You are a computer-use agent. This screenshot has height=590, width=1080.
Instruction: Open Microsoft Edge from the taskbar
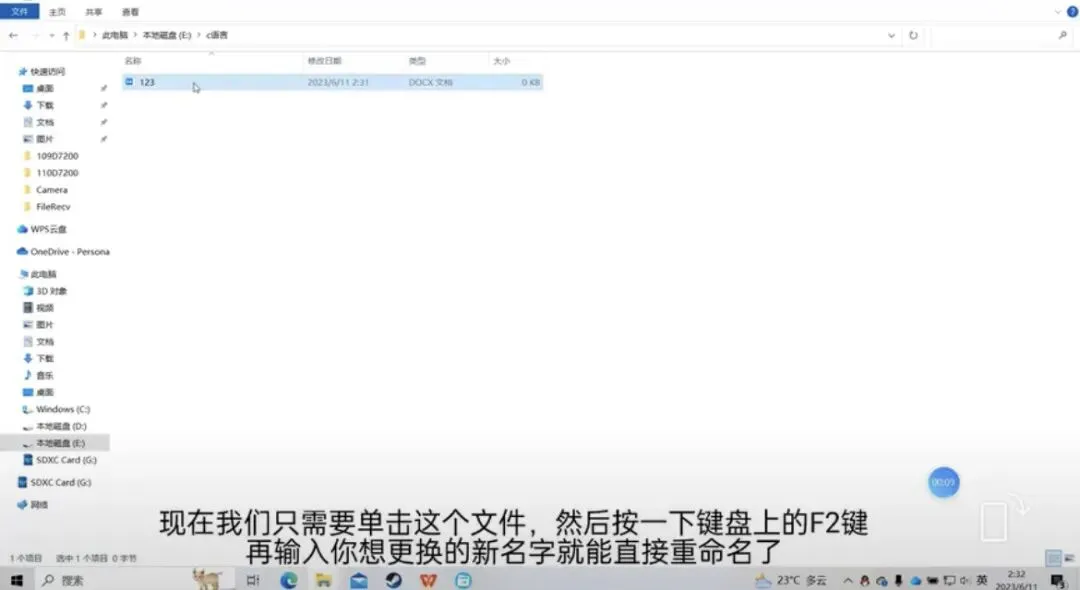pos(289,578)
